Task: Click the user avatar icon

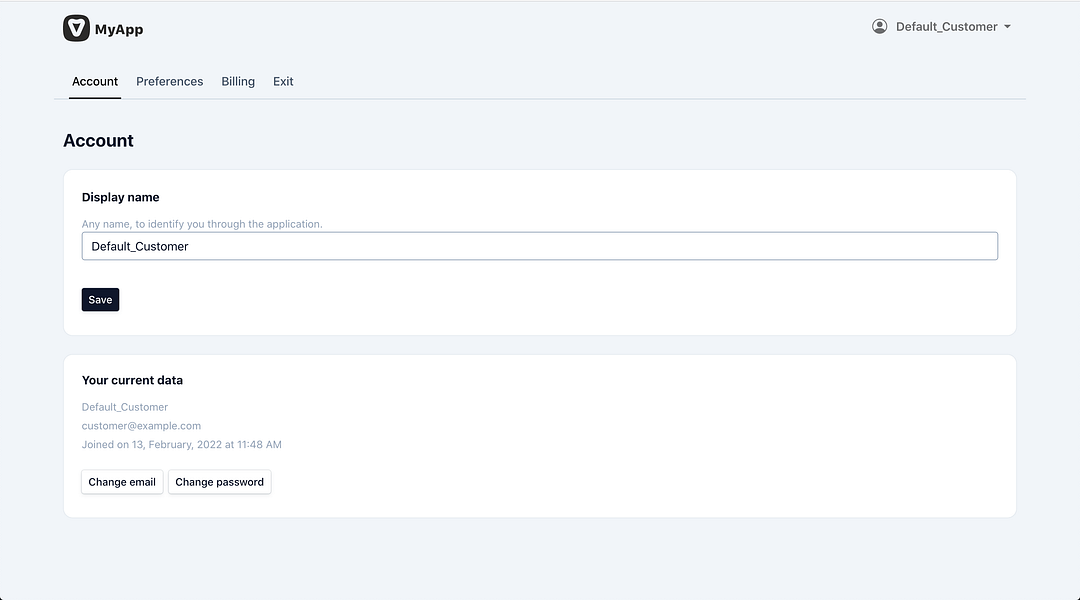Action: pyautogui.click(x=880, y=26)
